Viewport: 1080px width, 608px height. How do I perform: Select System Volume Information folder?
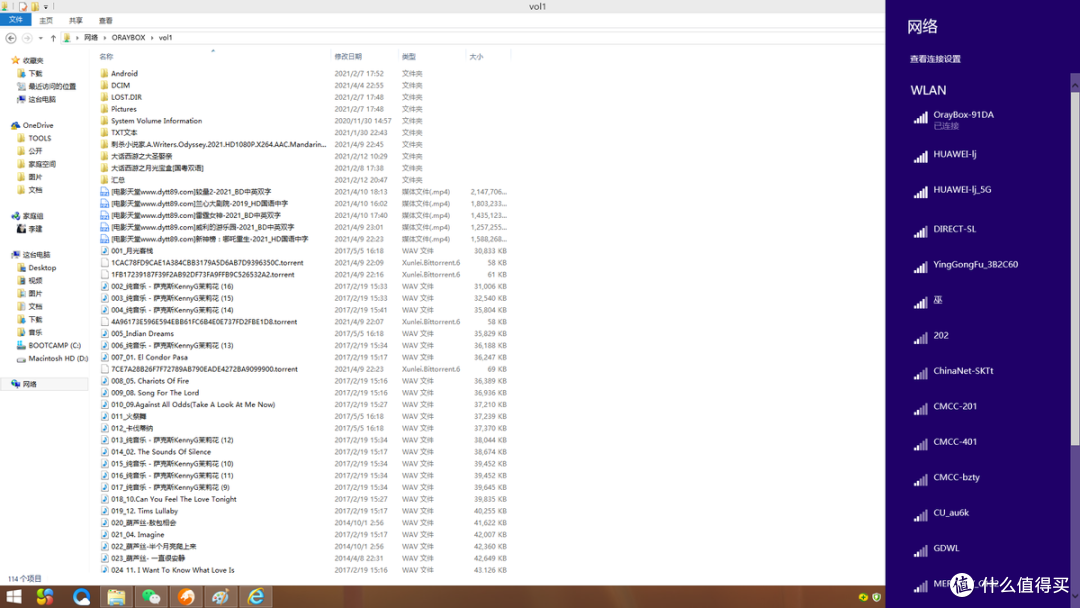click(156, 121)
